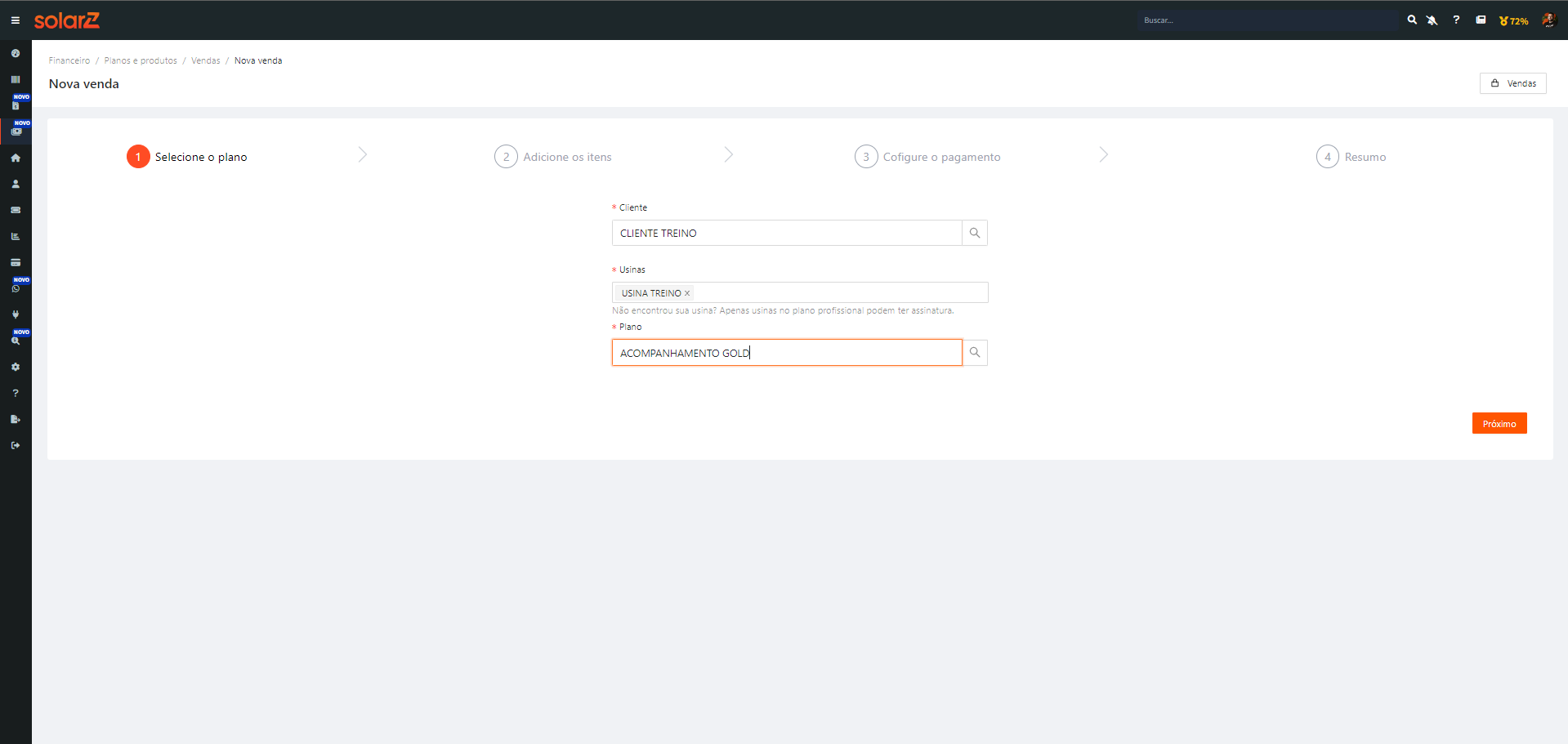
Task: Open the hamburger menu next to solarZ logo
Action: (x=15, y=20)
